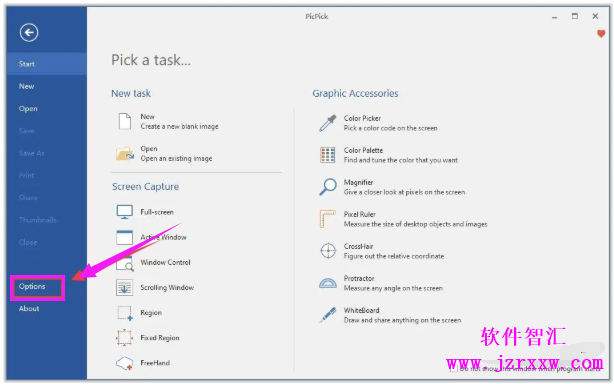
Task: Click 'Figure out the relative coordinate'
Action: tap(394, 256)
